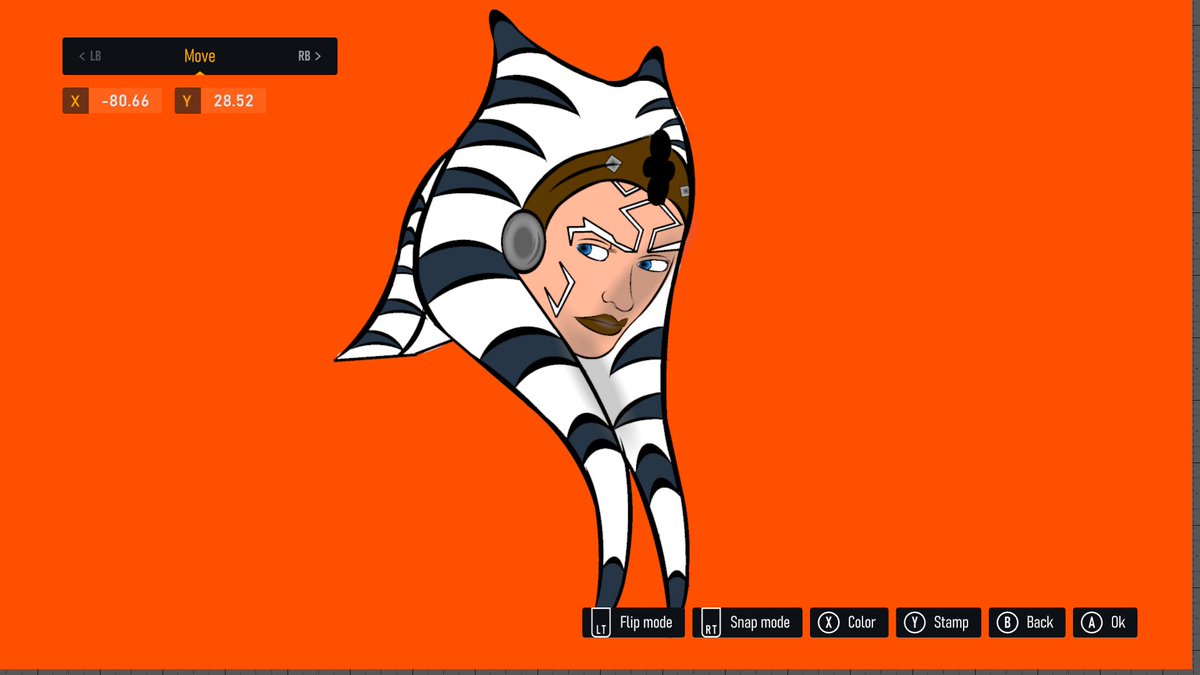Click the RT trigger icon
Image resolution: width=1200 pixels, height=675 pixels.
[x=711, y=622]
